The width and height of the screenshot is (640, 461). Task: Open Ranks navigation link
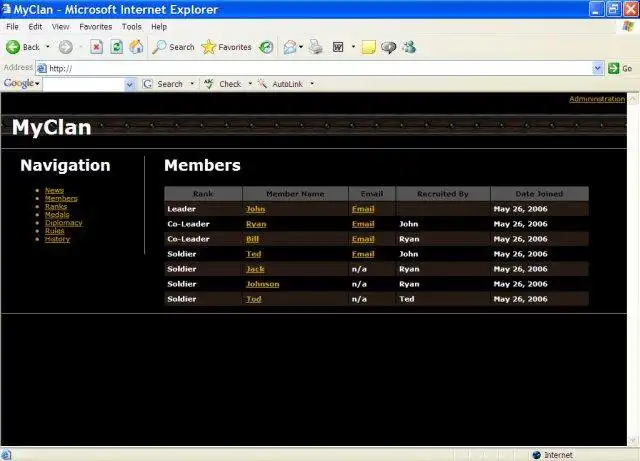click(56, 207)
